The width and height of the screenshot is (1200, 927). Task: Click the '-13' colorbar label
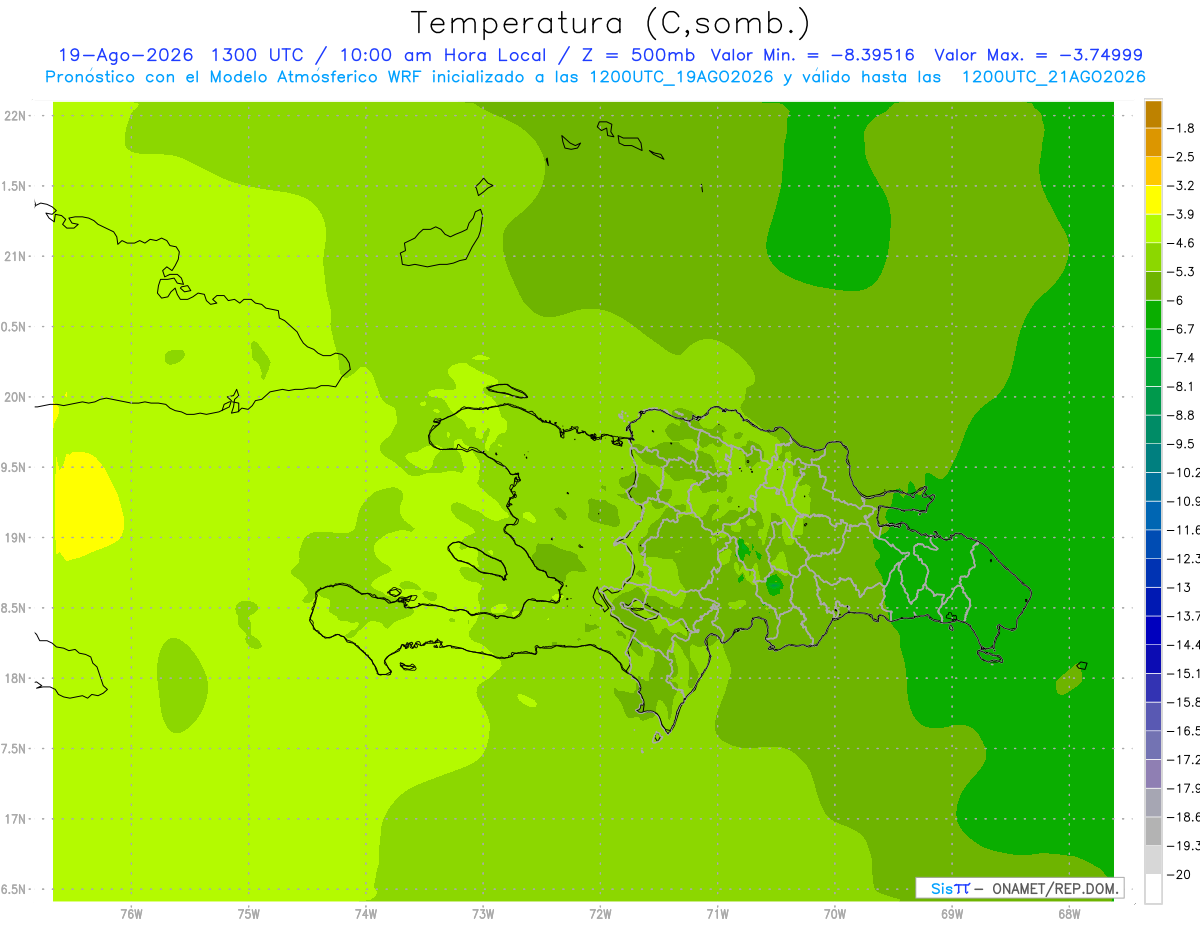tap(1180, 587)
